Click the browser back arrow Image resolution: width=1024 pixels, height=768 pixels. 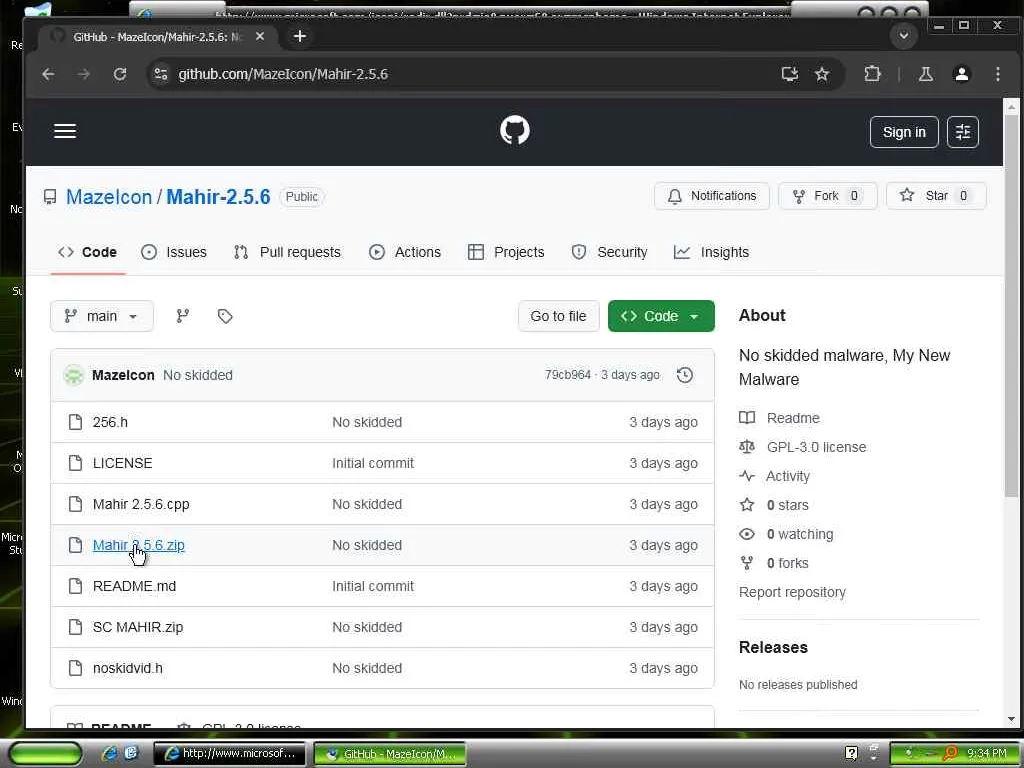[x=48, y=74]
